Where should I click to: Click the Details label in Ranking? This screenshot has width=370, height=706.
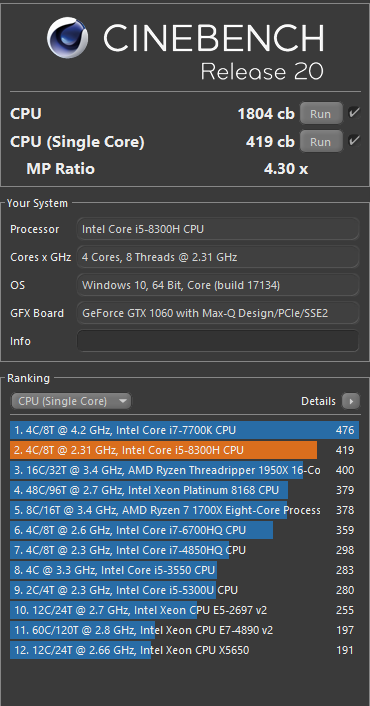[x=318, y=401]
